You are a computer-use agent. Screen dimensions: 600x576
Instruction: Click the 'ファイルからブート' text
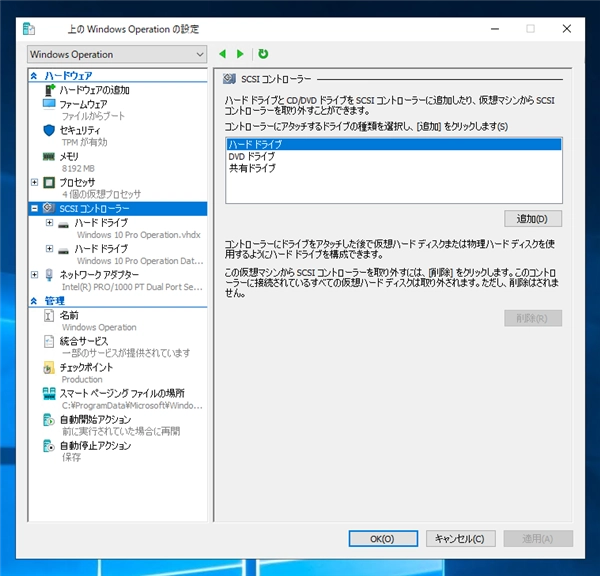click(x=93, y=116)
